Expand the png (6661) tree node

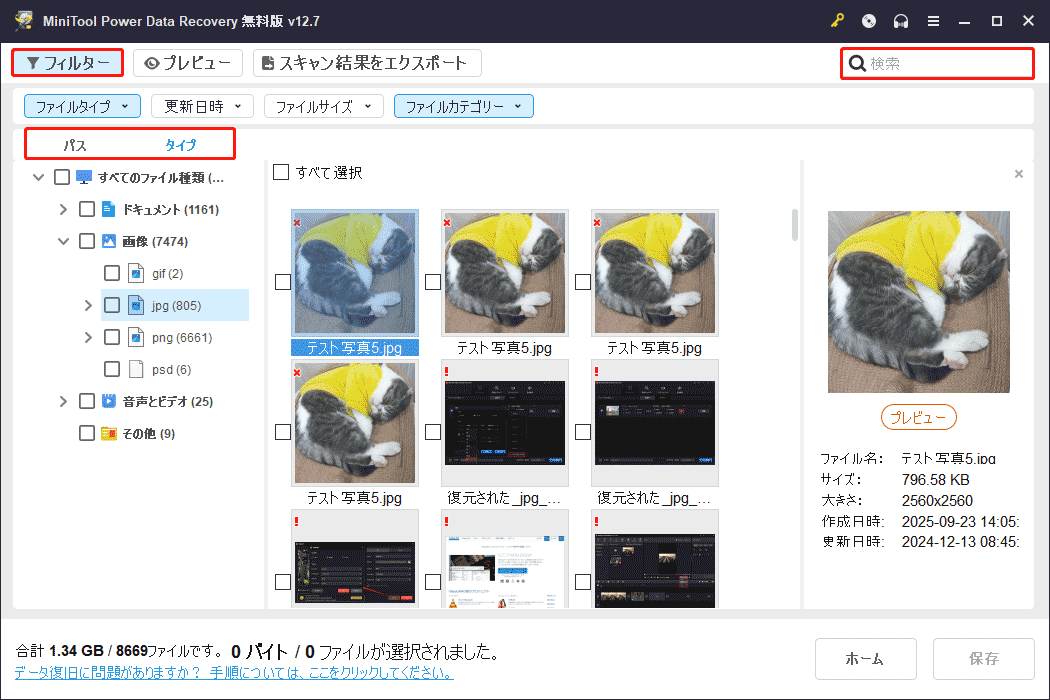click(x=88, y=336)
